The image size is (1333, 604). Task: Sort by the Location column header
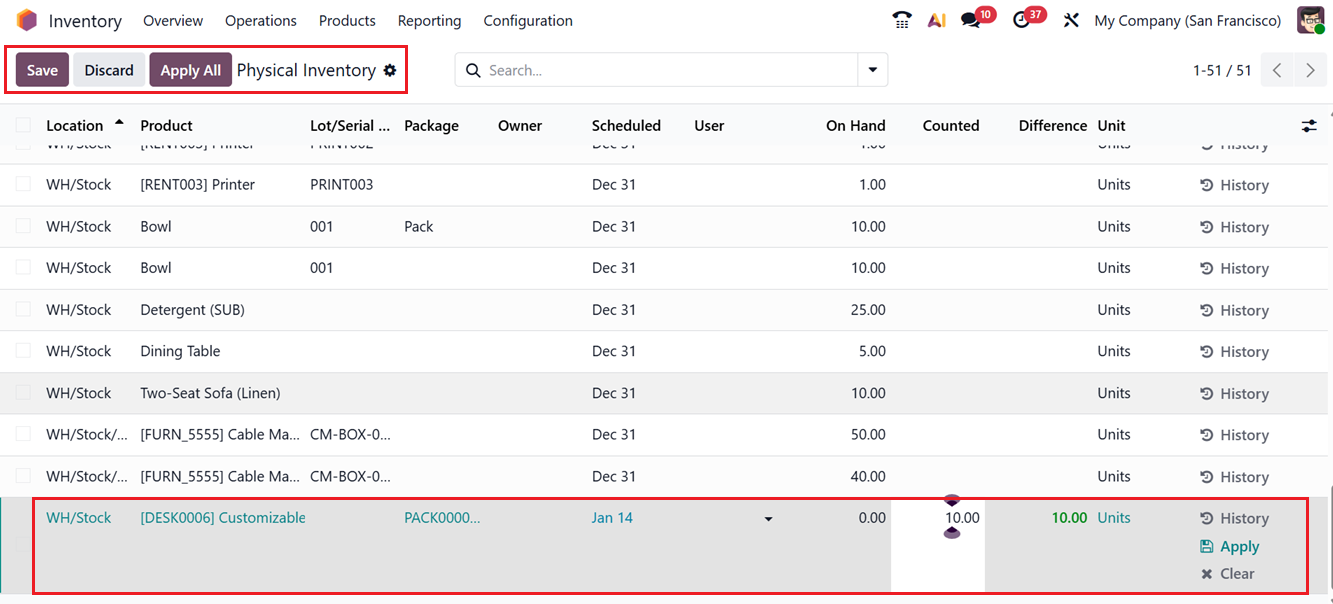[75, 126]
